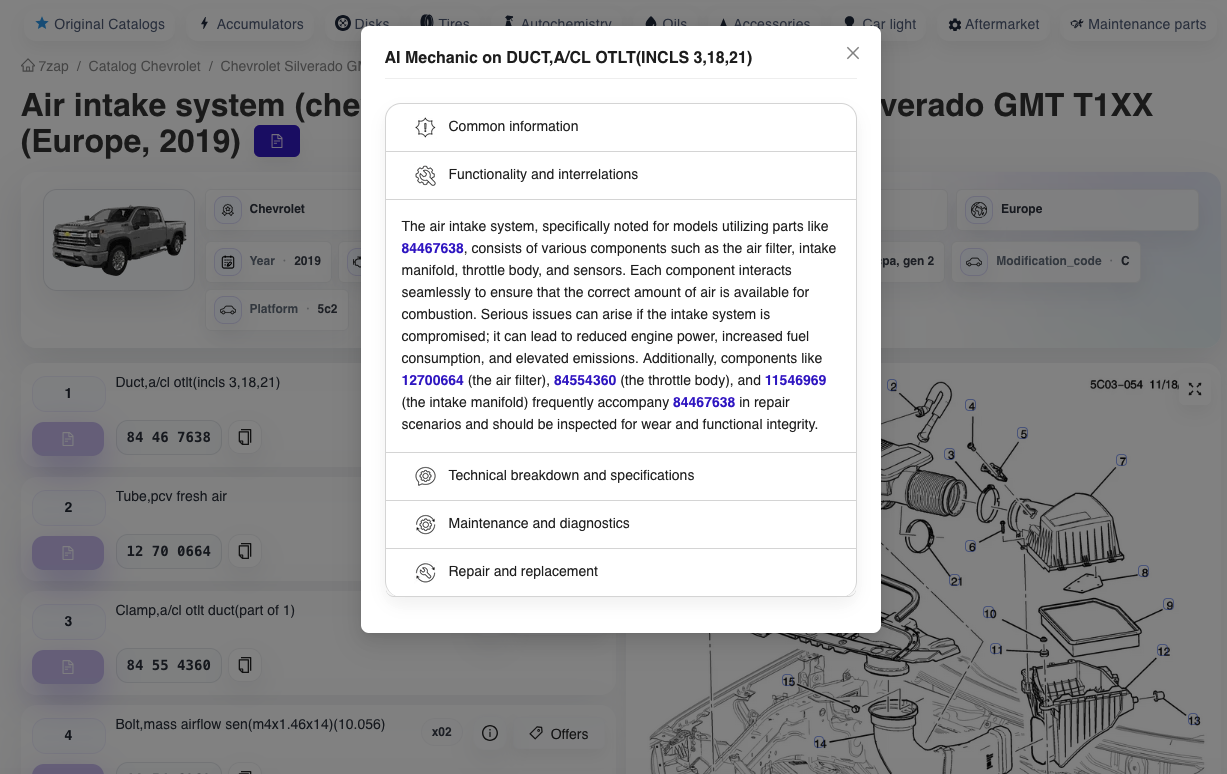Go to Maintenance parts tab
The height and width of the screenshot is (774, 1227).
tap(1137, 24)
